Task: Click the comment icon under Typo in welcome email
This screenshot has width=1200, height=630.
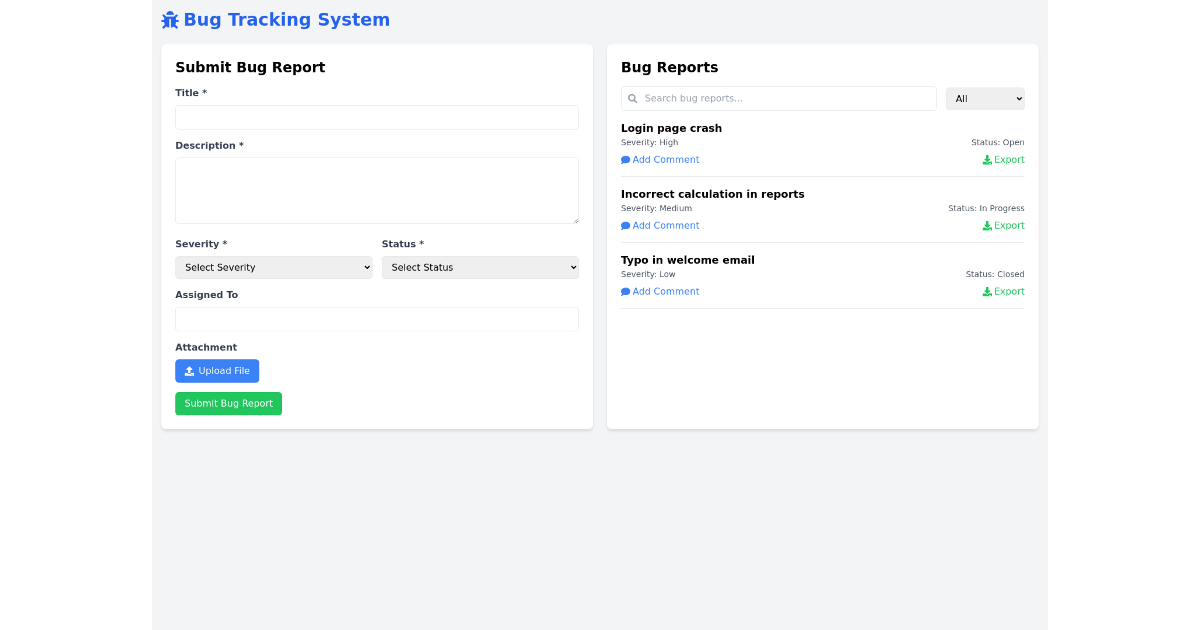Action: [625, 291]
